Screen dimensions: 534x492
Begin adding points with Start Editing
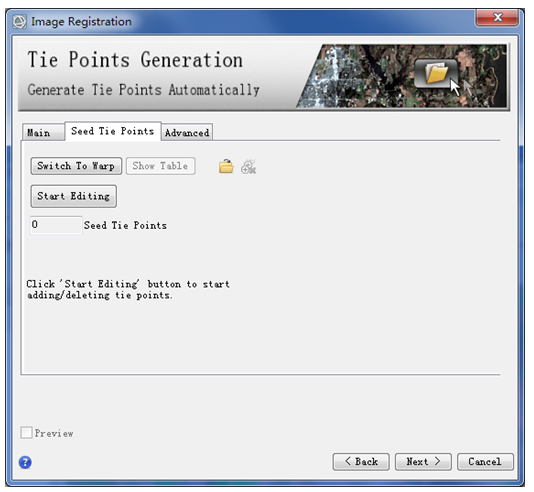[74, 196]
